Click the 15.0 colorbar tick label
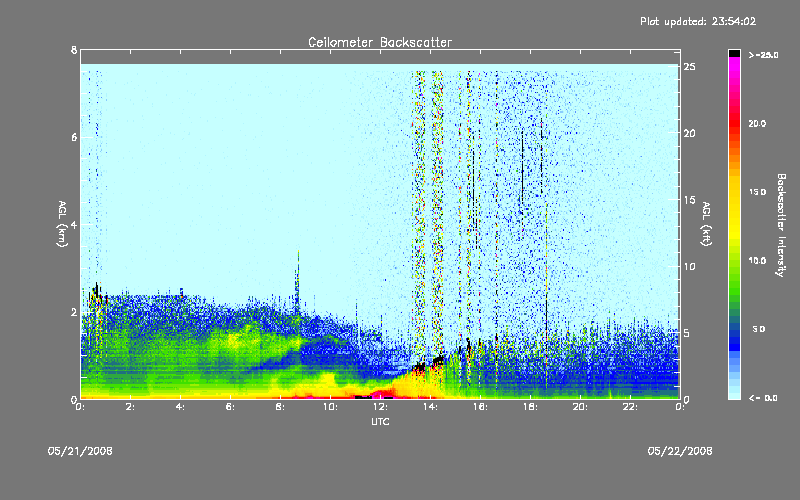The height and width of the screenshot is (500, 800). [x=757, y=192]
